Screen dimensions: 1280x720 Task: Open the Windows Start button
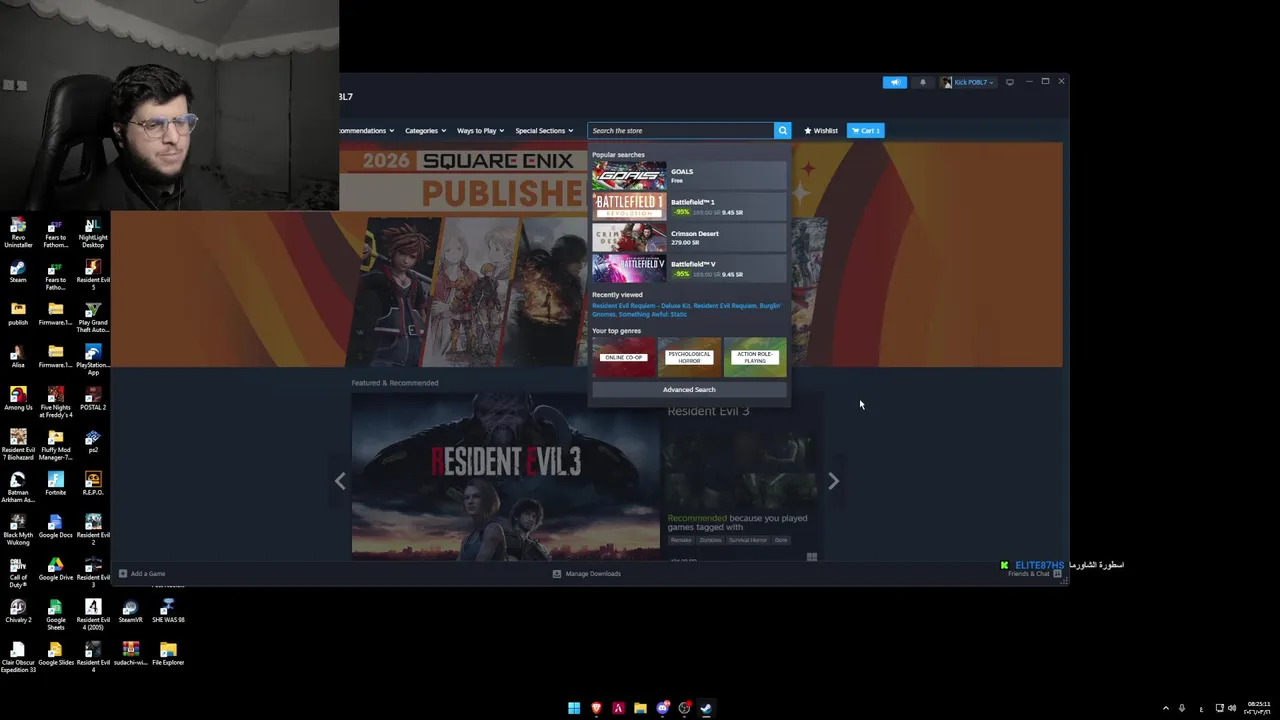(574, 708)
